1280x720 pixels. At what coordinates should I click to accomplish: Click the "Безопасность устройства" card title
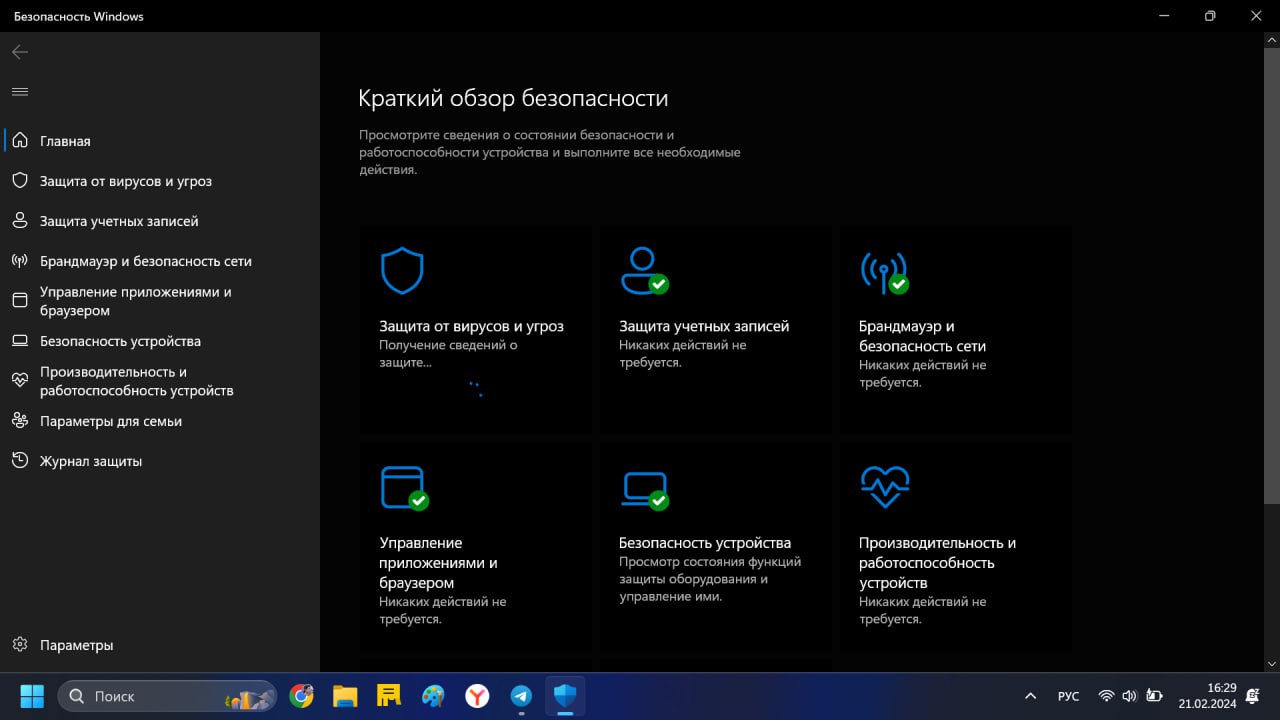pos(705,543)
